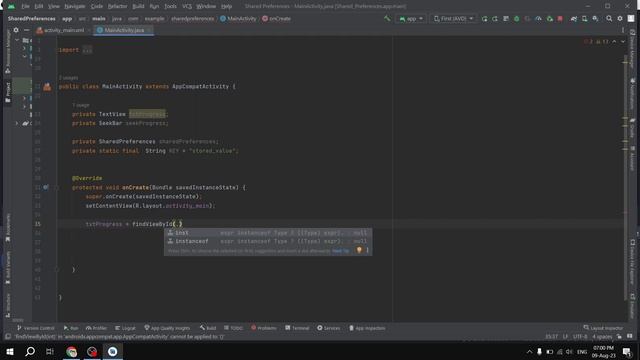640x360 pixels.
Task: Open the Layout Inspector tool window
Action: [x=603, y=328]
